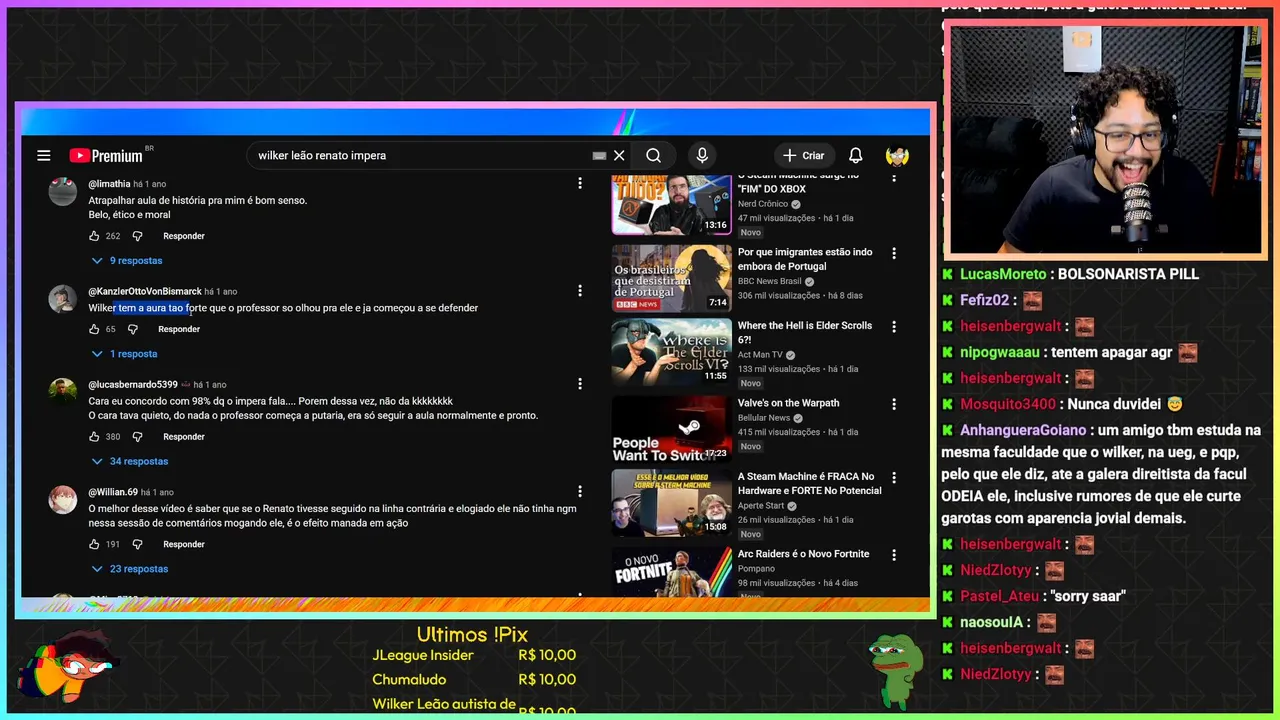
Task: Like the @lucasbernardo5399 comment
Action: coord(94,437)
